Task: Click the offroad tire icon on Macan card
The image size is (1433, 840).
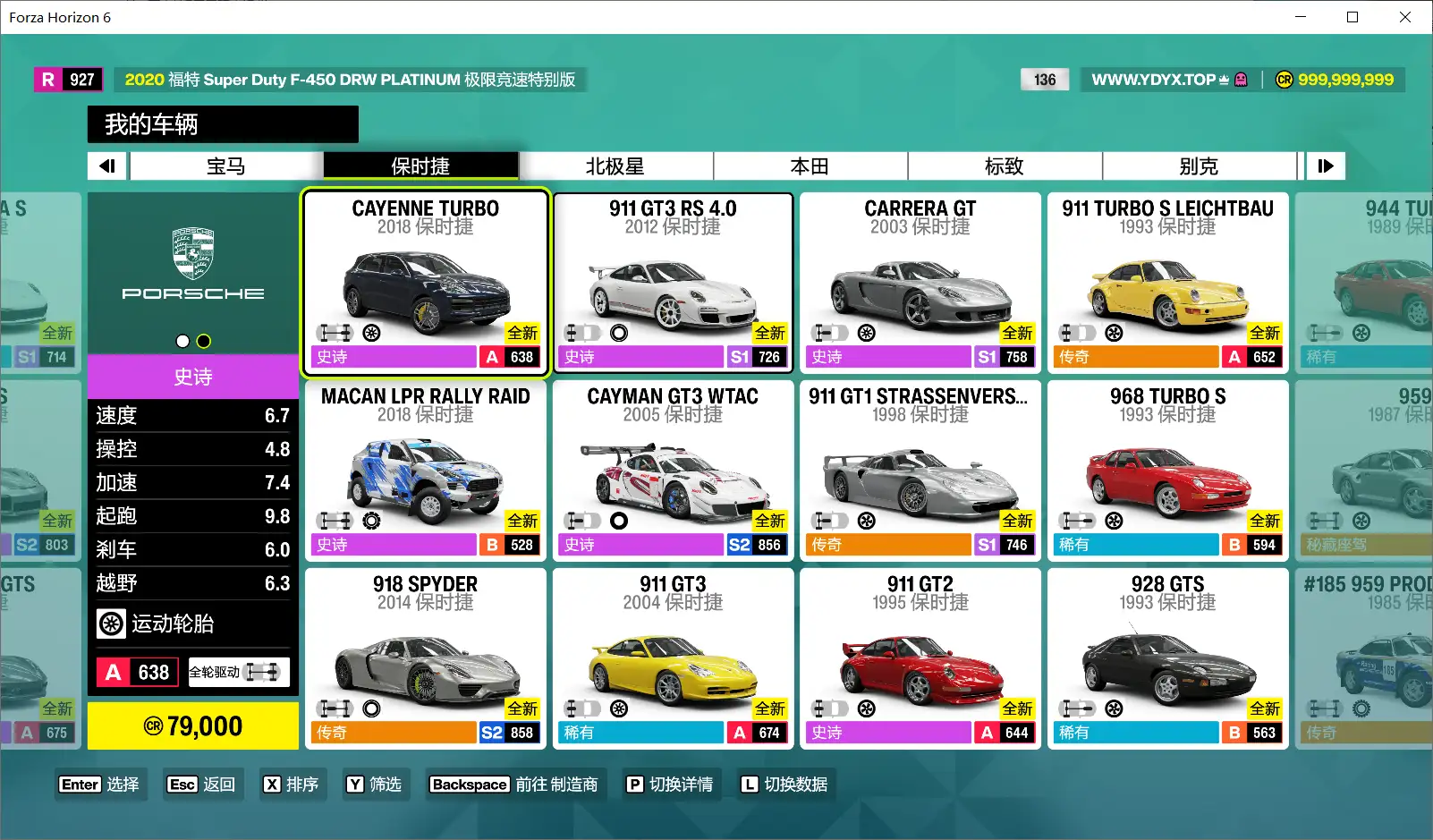Action: 371,521
